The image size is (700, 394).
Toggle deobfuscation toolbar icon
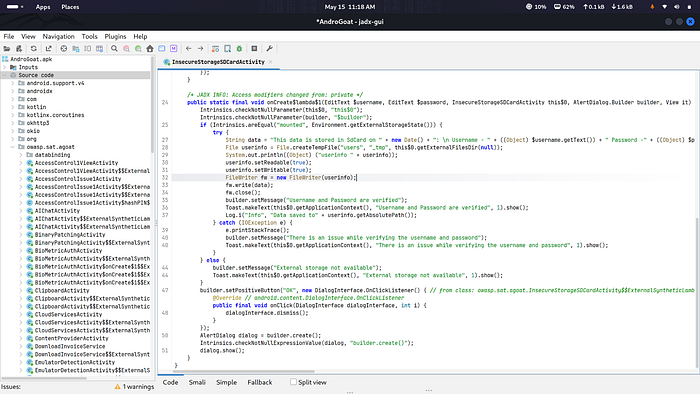click(x=215, y=49)
